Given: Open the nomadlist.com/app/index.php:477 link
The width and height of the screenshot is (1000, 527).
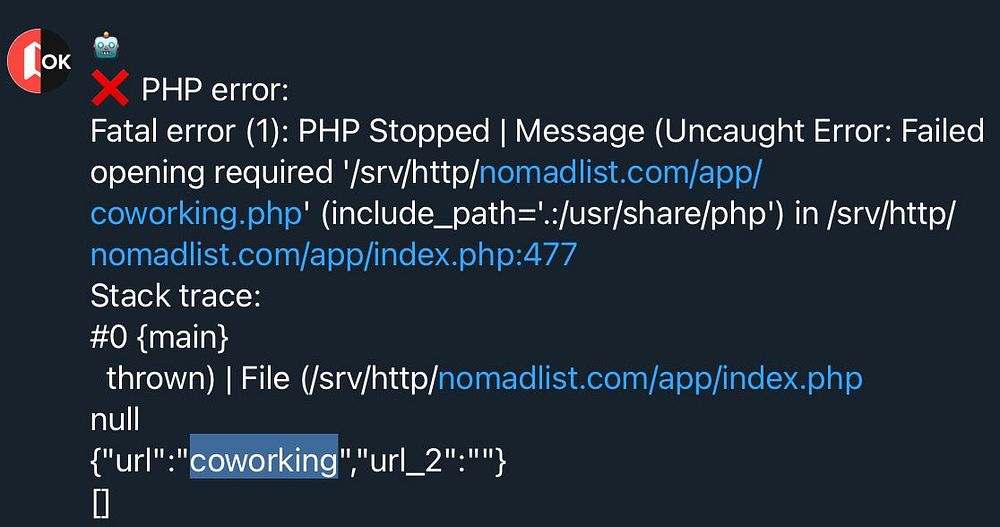Looking at the screenshot, I should [333, 255].
